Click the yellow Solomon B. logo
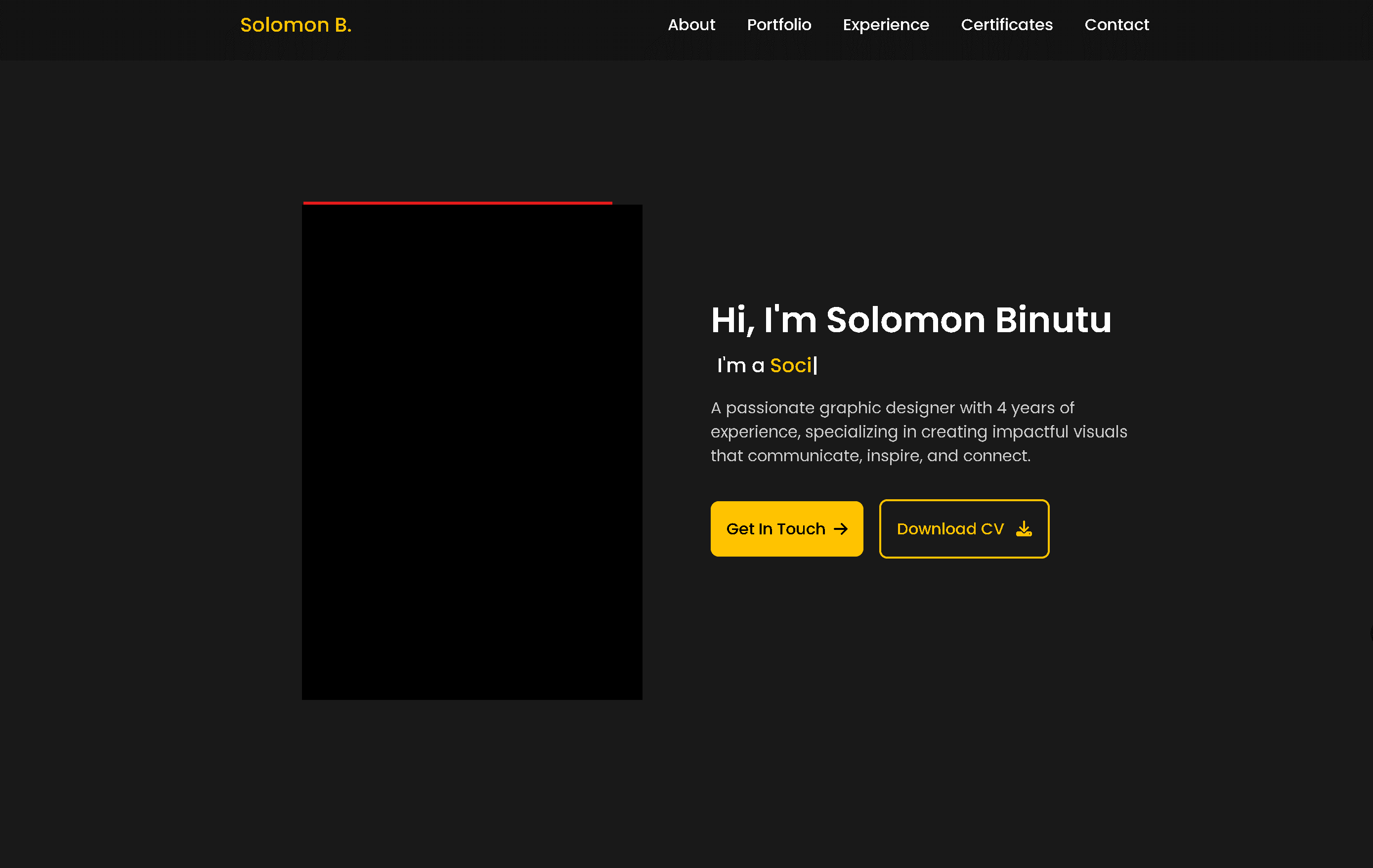The height and width of the screenshot is (868, 1373). [x=296, y=25]
